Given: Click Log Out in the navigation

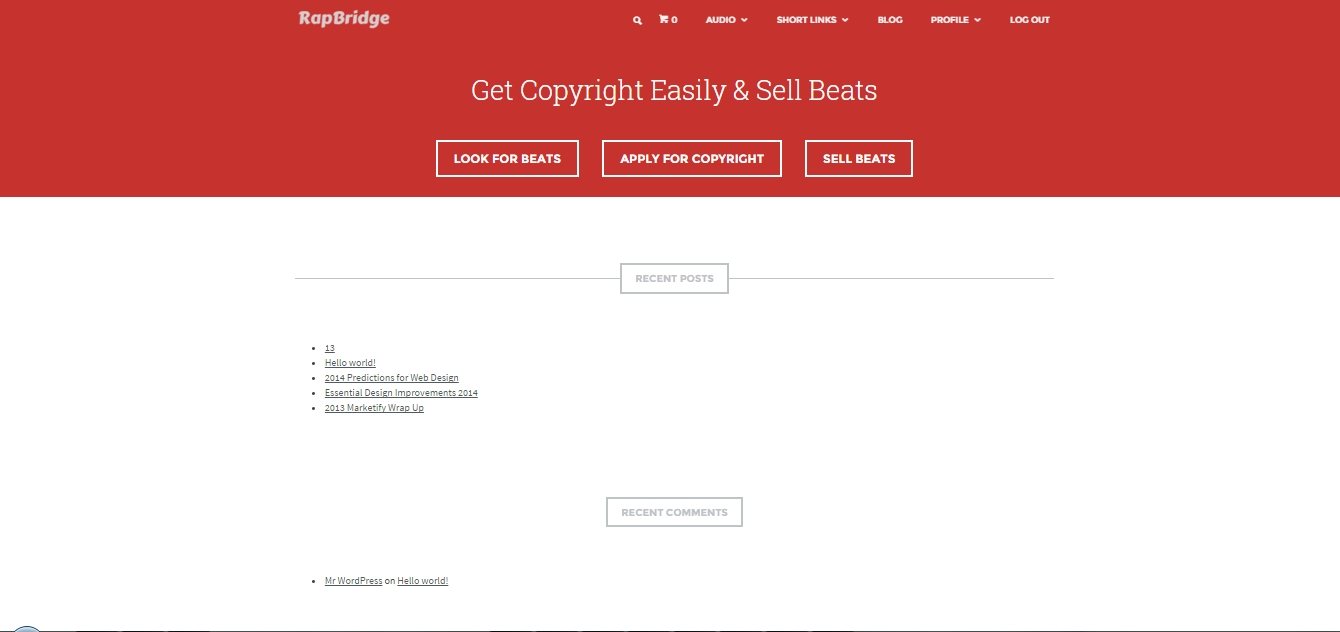Looking at the screenshot, I should click(1029, 20).
